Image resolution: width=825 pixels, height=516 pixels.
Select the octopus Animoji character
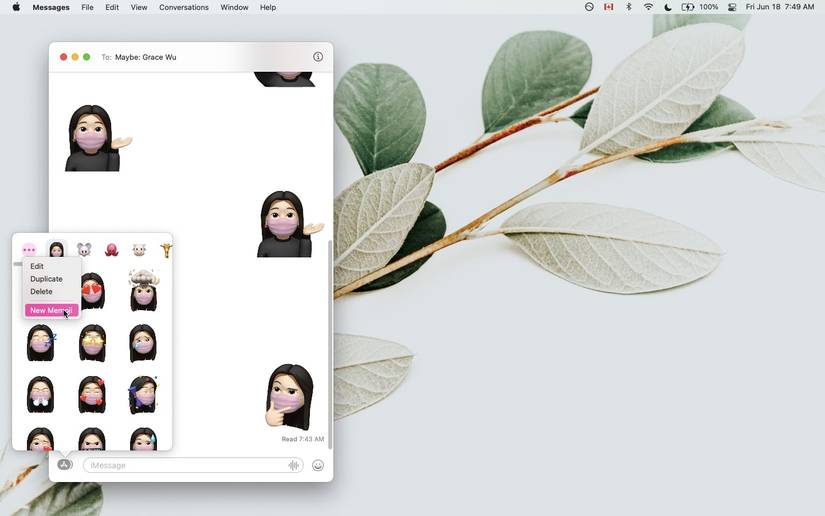[112, 249]
